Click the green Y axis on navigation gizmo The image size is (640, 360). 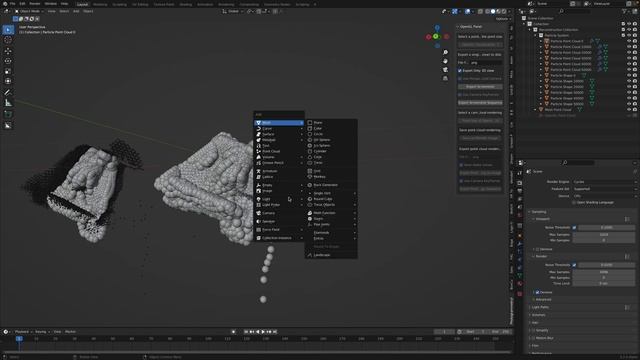tap(436, 36)
